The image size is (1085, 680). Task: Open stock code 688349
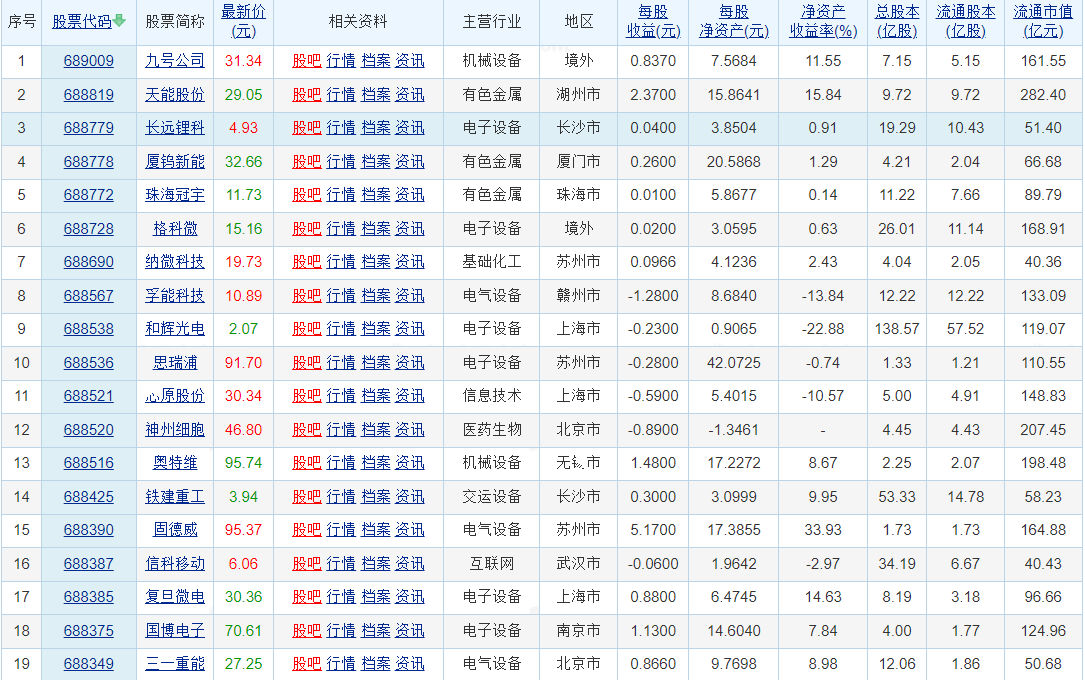pyautogui.click(x=89, y=665)
